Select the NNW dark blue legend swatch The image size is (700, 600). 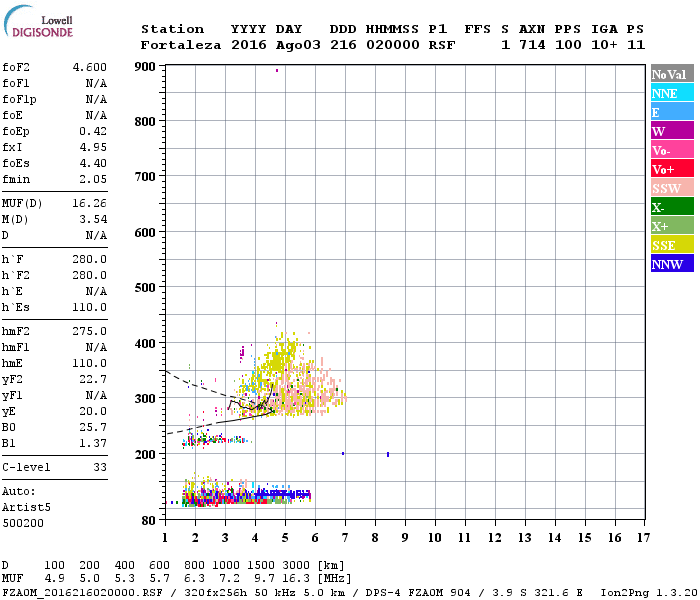[x=672, y=263]
